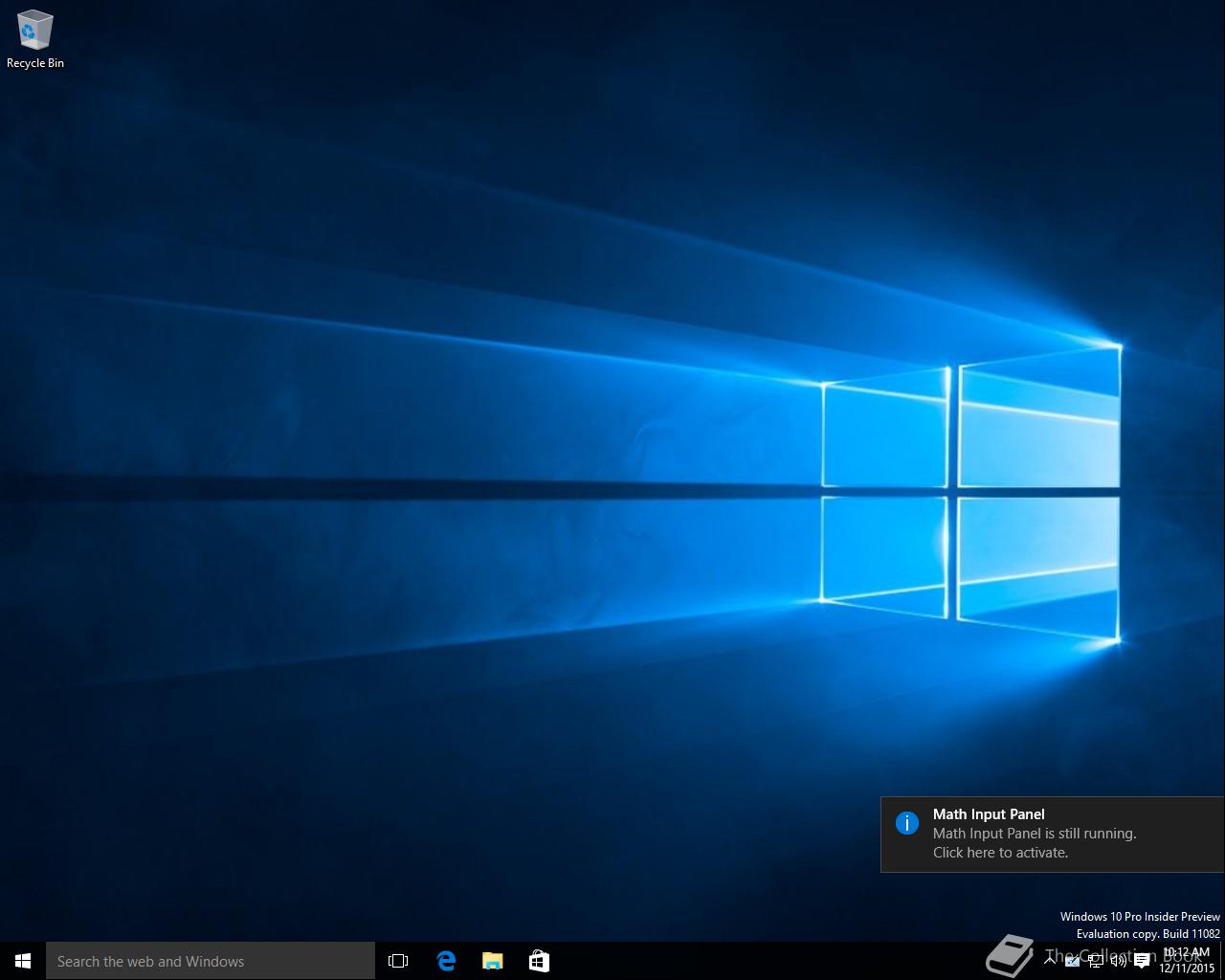Click the Search the web and Windows box
This screenshot has width=1225, height=980.
211,961
